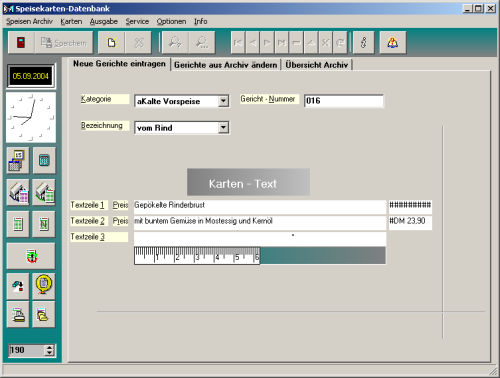This screenshot has width=500, height=378.
Task: Open the calculator icon in sidebar
Action: [x=44, y=160]
